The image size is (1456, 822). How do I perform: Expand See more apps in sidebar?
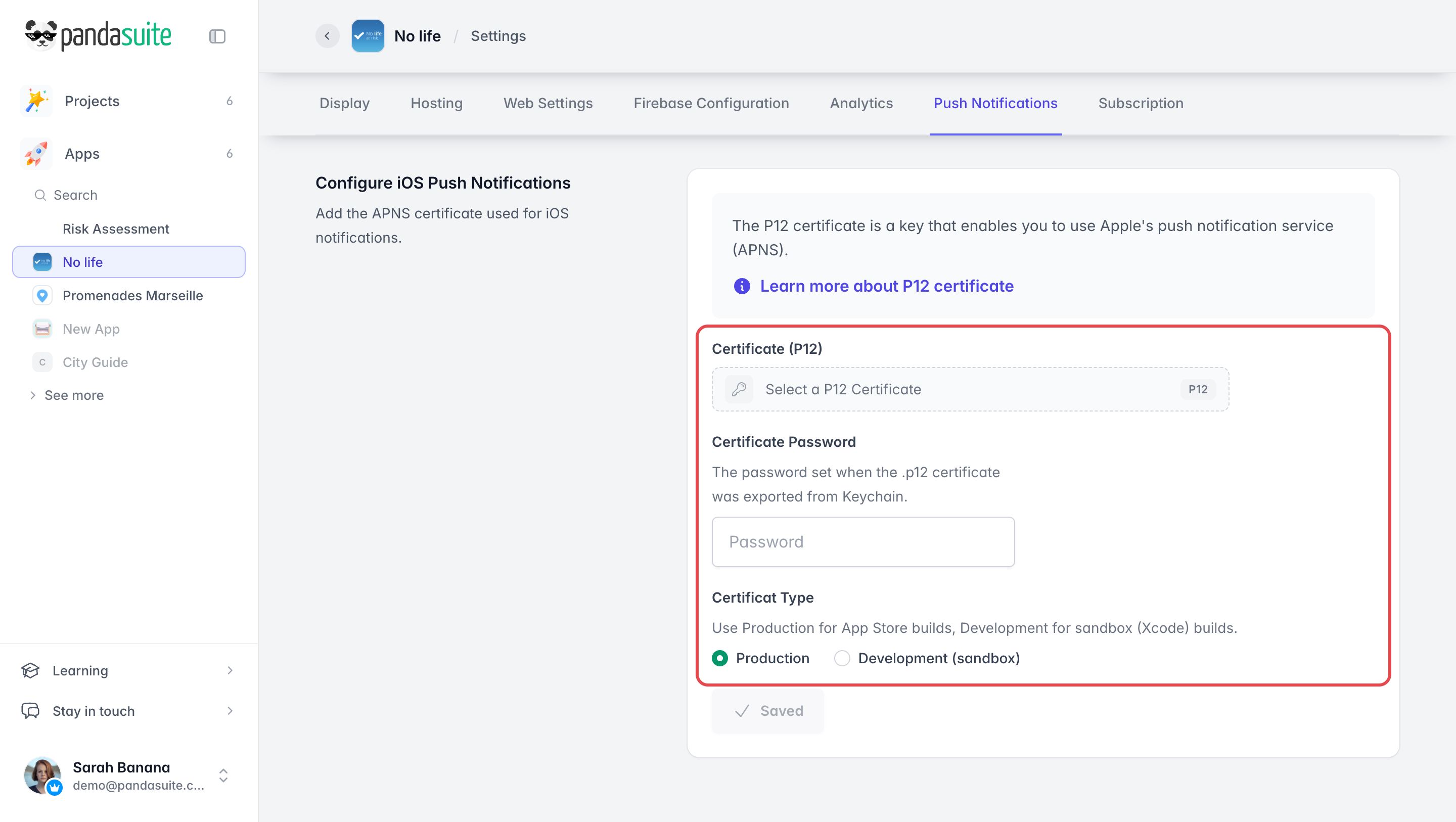point(67,395)
